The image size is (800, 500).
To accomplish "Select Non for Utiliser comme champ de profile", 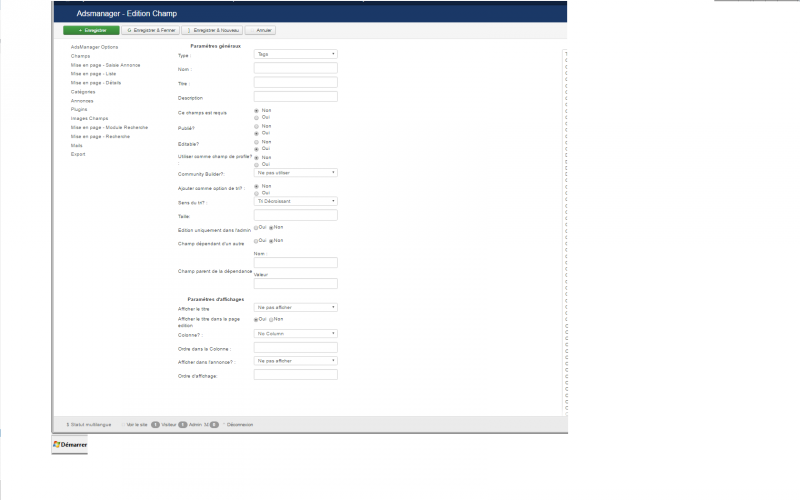I will click(x=257, y=158).
